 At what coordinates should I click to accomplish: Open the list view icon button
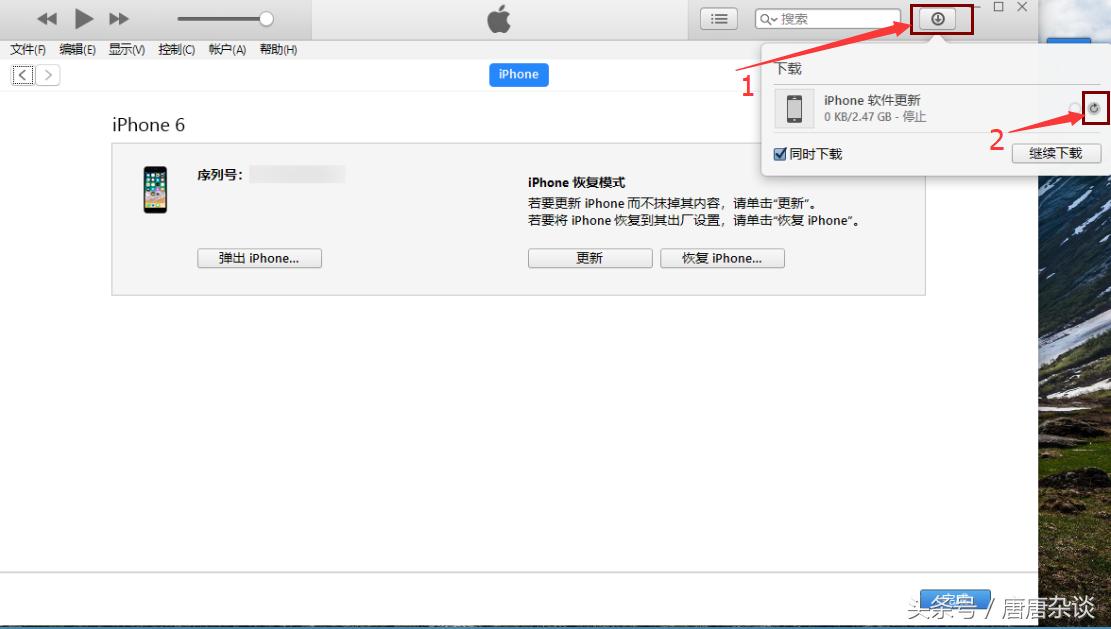tap(719, 19)
